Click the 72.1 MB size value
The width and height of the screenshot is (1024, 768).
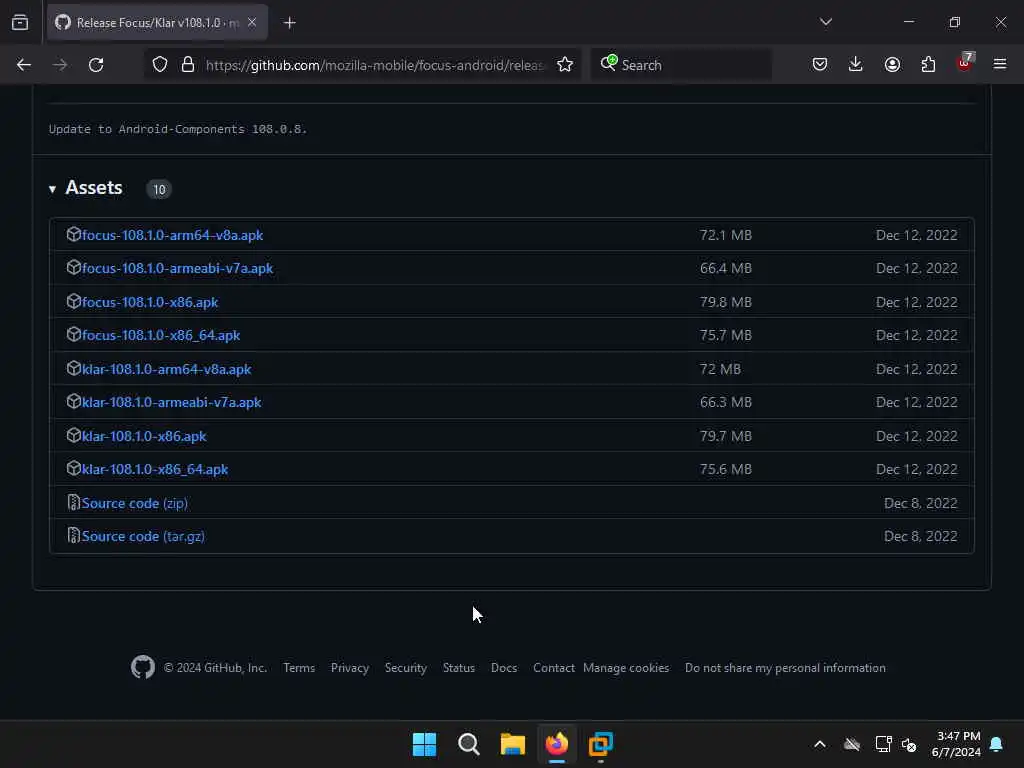[x=726, y=235]
